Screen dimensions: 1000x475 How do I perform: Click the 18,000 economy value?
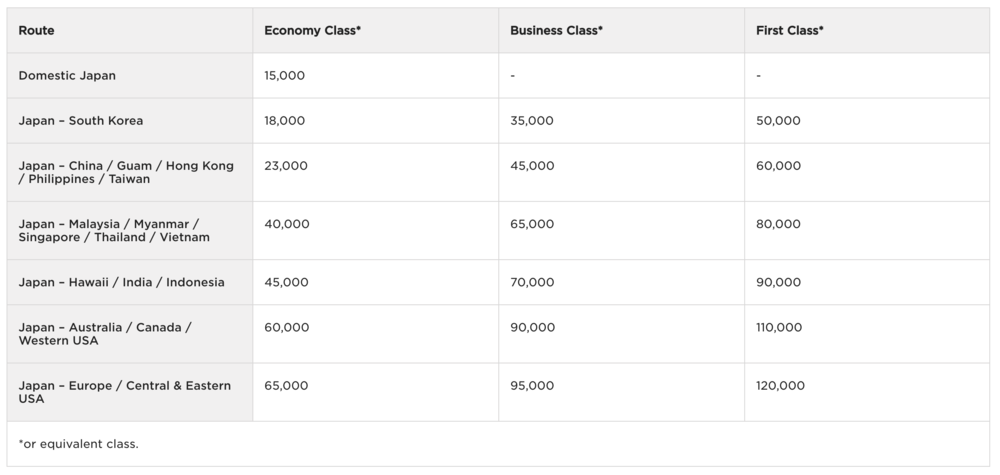point(285,121)
